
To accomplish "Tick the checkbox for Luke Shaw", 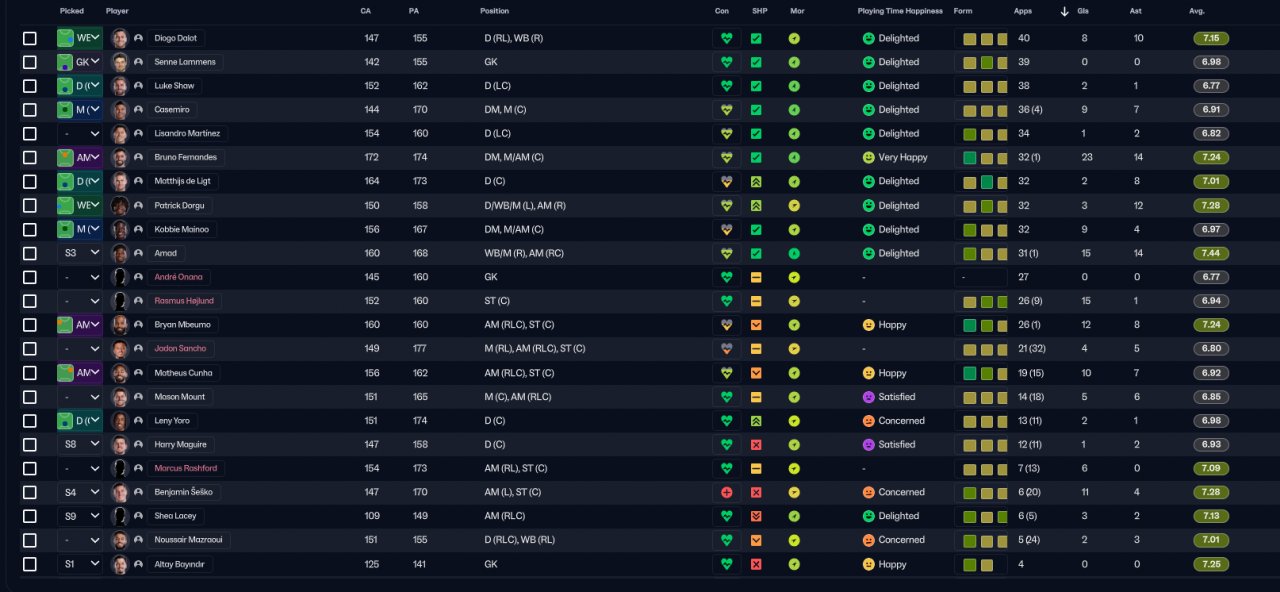I will tap(30, 86).
